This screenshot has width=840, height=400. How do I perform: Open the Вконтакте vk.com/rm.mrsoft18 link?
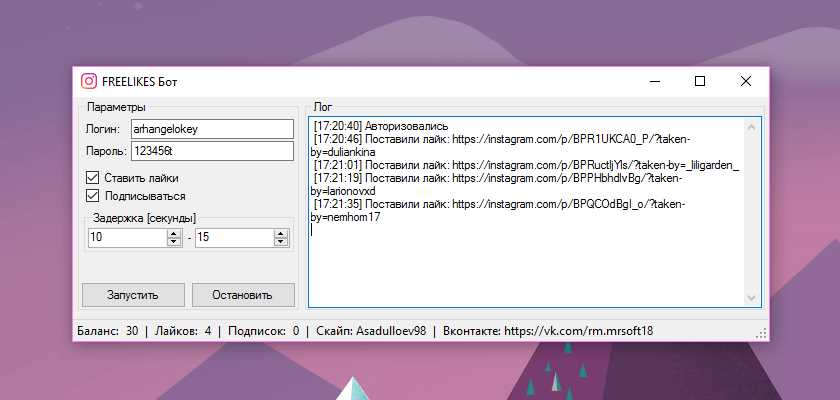point(548,331)
